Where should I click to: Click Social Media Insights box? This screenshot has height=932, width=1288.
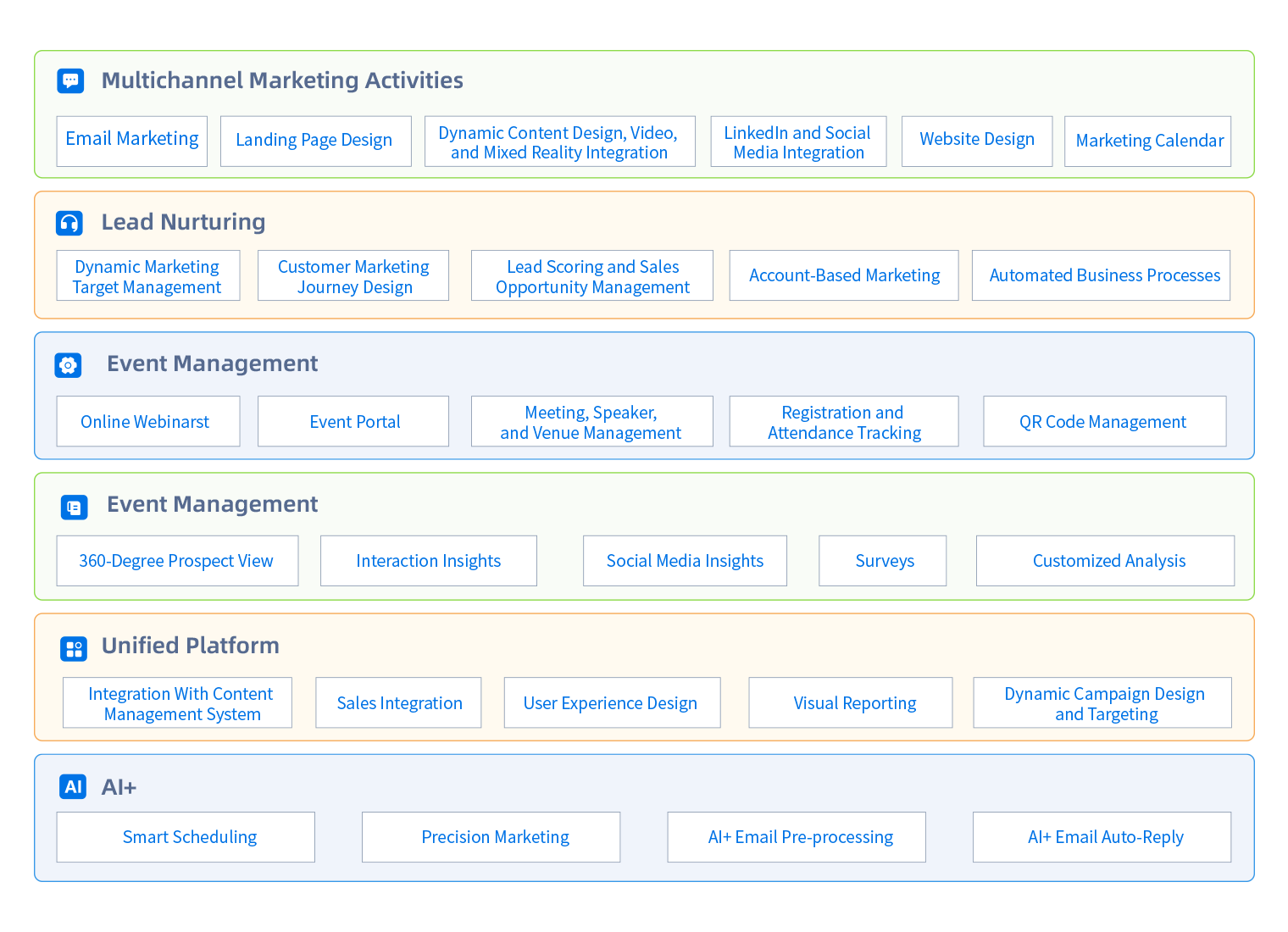pyautogui.click(x=685, y=561)
